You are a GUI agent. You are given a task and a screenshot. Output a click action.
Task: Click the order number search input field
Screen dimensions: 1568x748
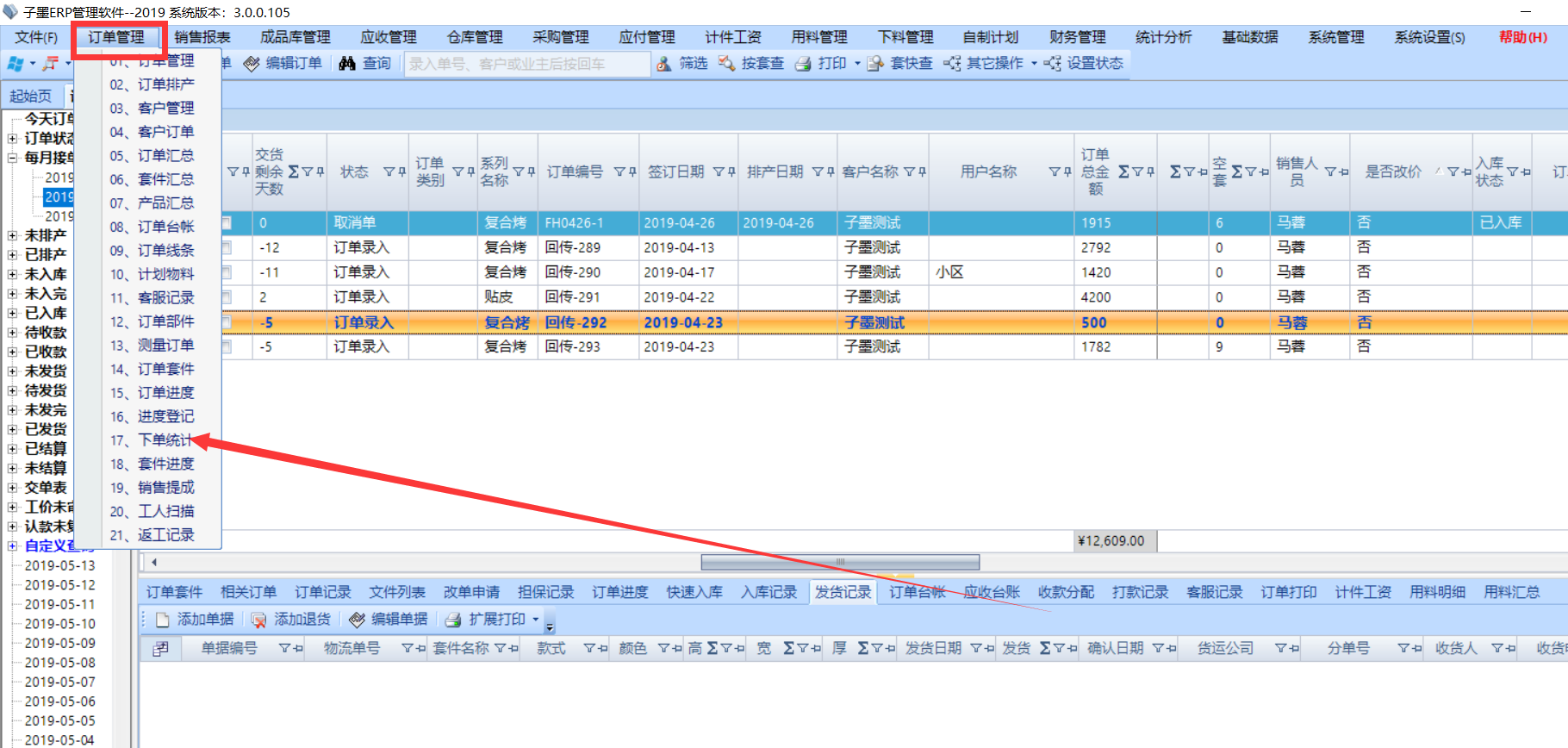pyautogui.click(x=526, y=64)
